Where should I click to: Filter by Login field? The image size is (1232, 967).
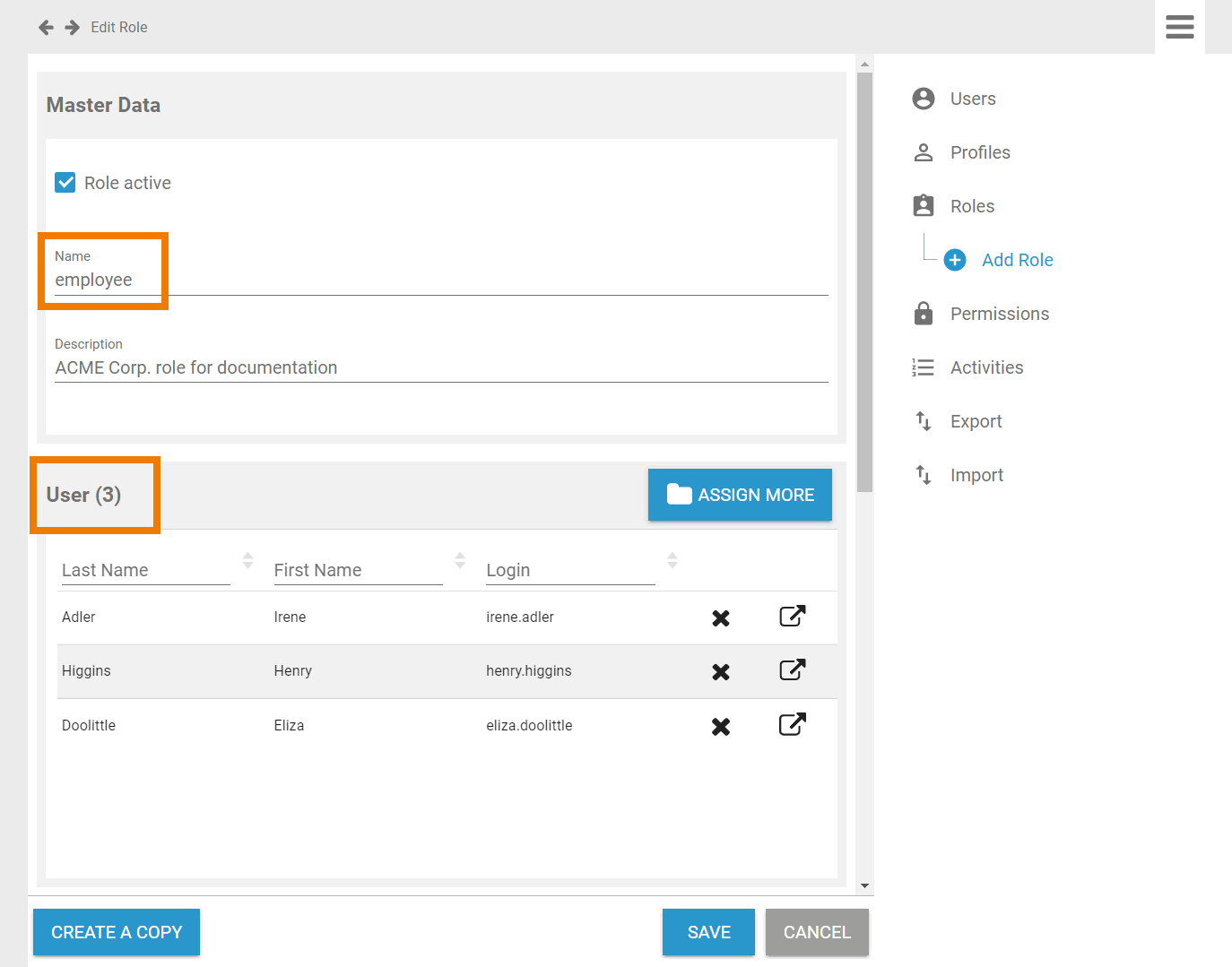[x=570, y=570]
